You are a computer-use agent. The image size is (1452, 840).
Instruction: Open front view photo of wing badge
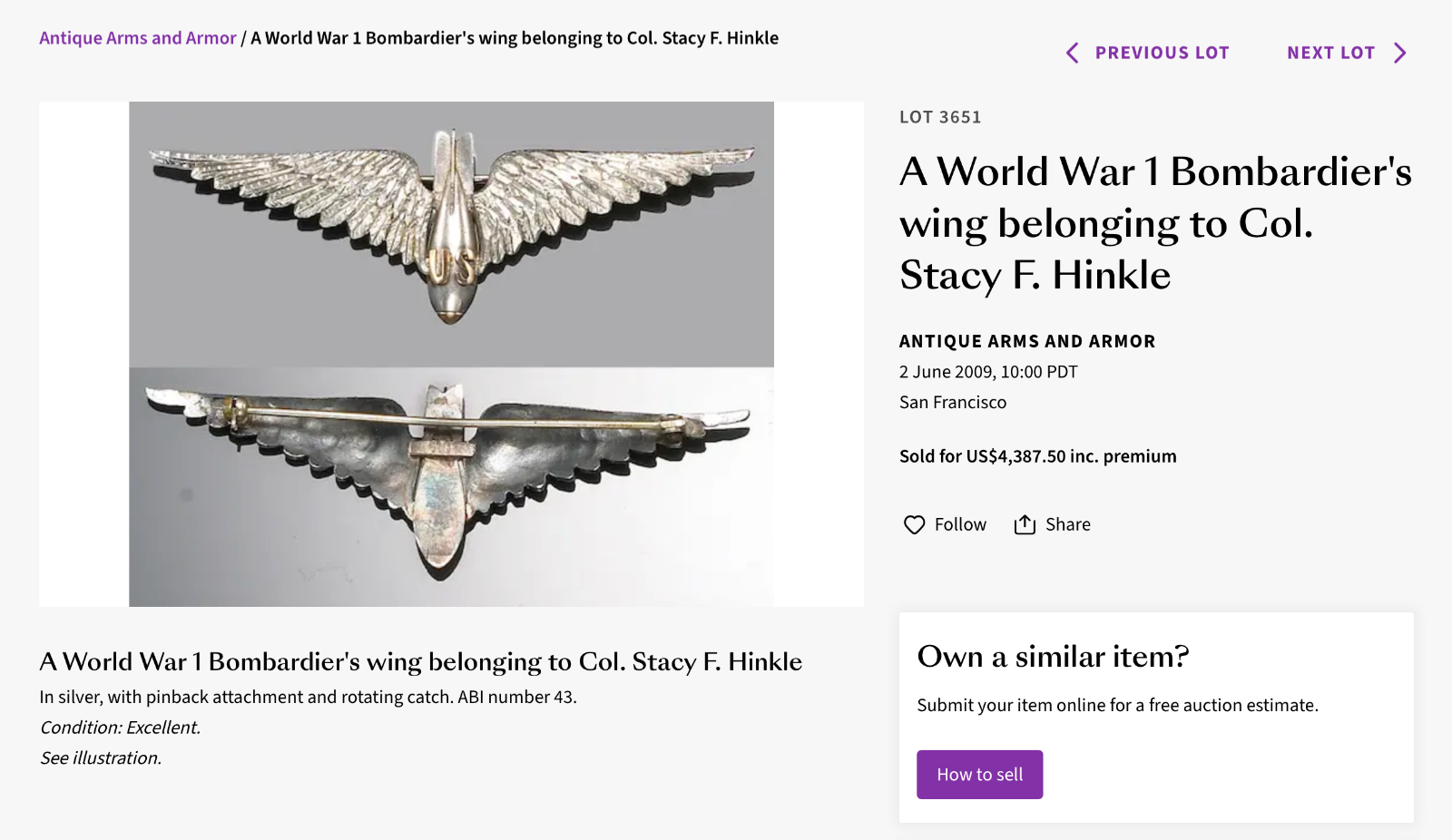(451, 234)
